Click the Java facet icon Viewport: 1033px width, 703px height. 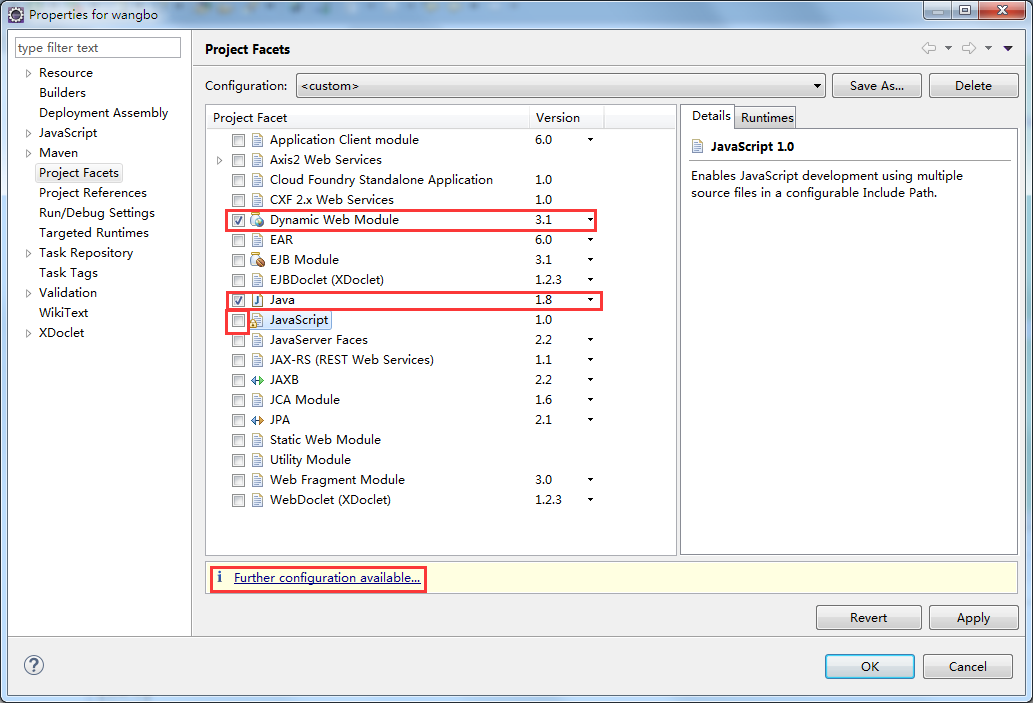[x=257, y=300]
